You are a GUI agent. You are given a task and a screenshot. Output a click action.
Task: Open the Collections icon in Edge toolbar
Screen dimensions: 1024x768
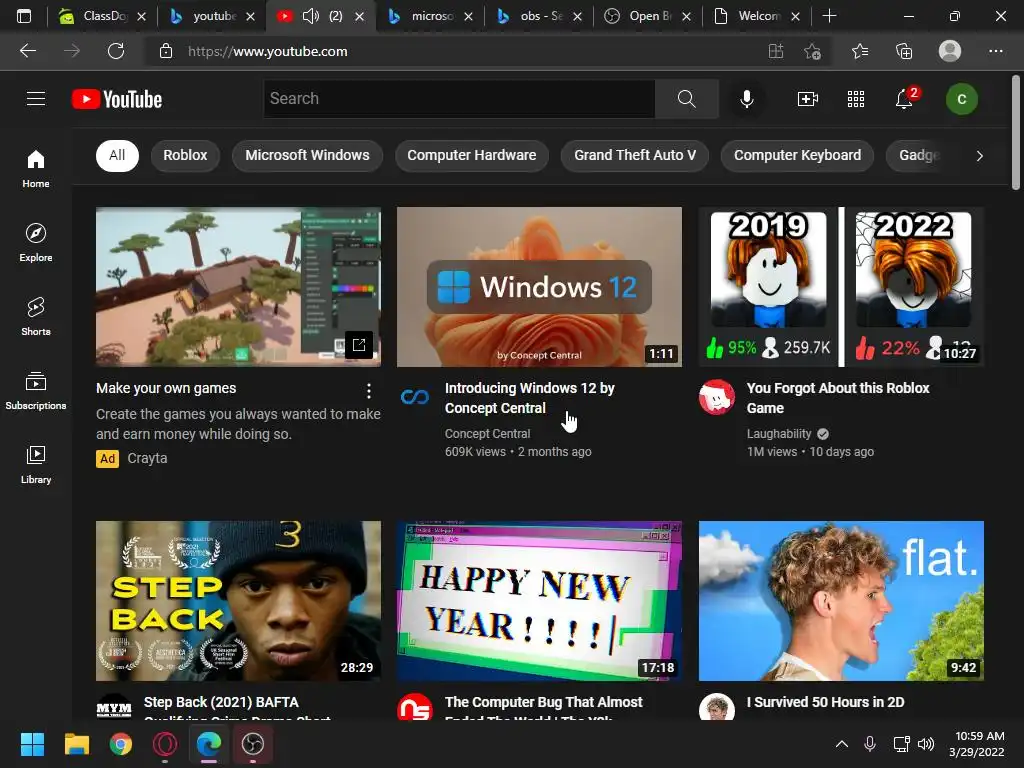pos(904,51)
